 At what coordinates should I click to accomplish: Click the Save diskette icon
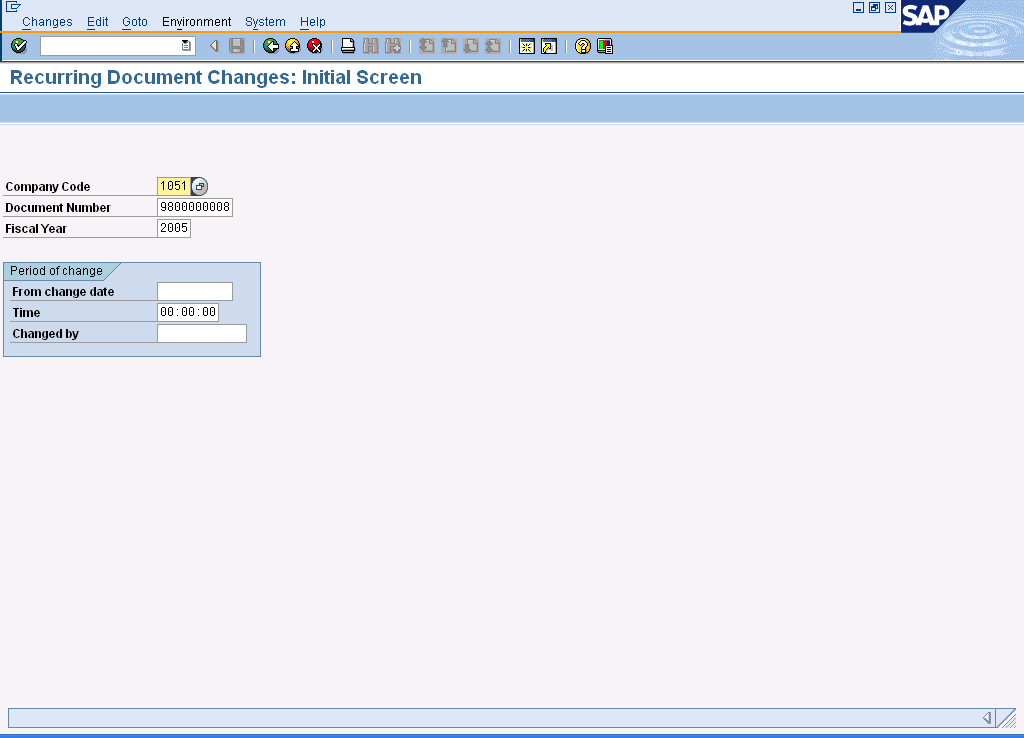tap(236, 46)
